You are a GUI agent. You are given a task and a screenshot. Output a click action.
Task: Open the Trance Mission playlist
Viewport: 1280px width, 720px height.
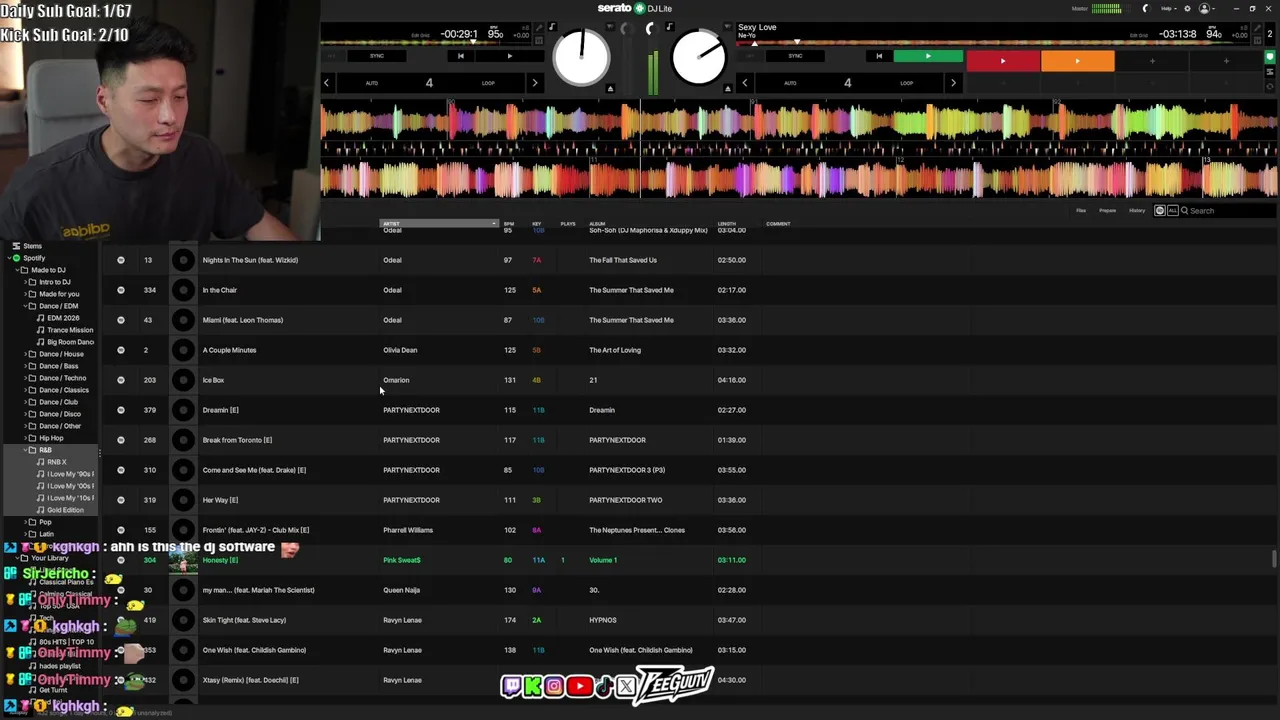pos(70,330)
